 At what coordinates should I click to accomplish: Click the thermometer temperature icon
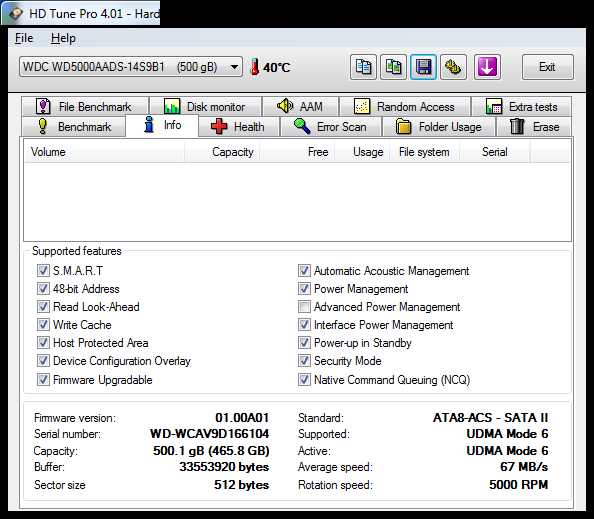(255, 67)
